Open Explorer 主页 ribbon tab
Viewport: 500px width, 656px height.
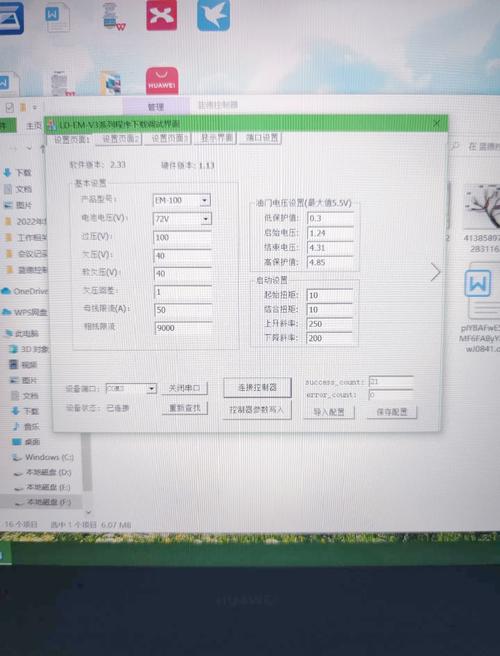coord(33,125)
